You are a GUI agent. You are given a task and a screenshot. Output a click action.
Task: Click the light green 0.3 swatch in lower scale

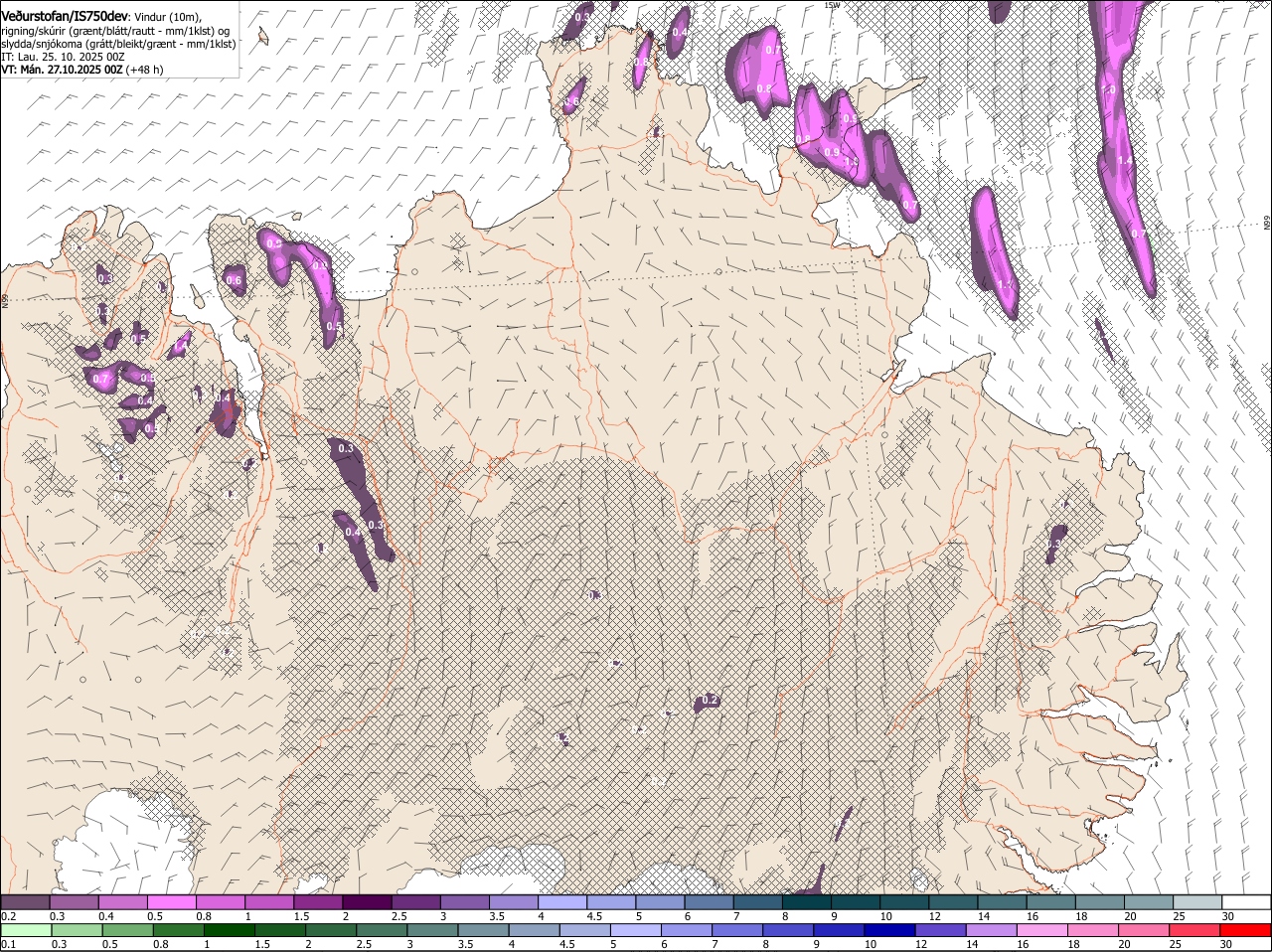point(77,931)
